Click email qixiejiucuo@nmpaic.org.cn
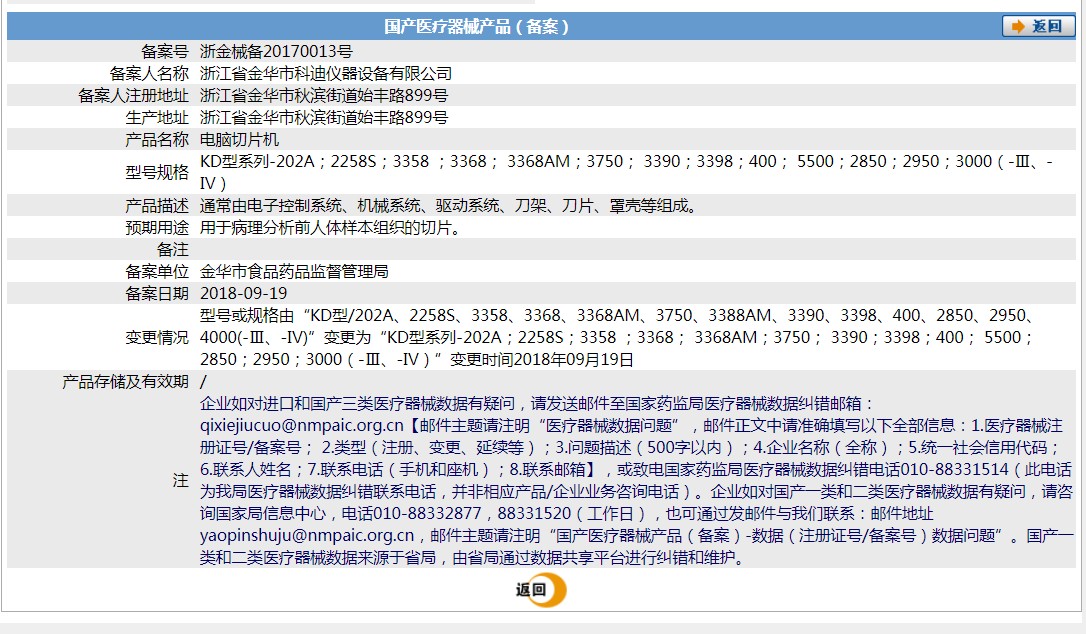 [x=301, y=425]
